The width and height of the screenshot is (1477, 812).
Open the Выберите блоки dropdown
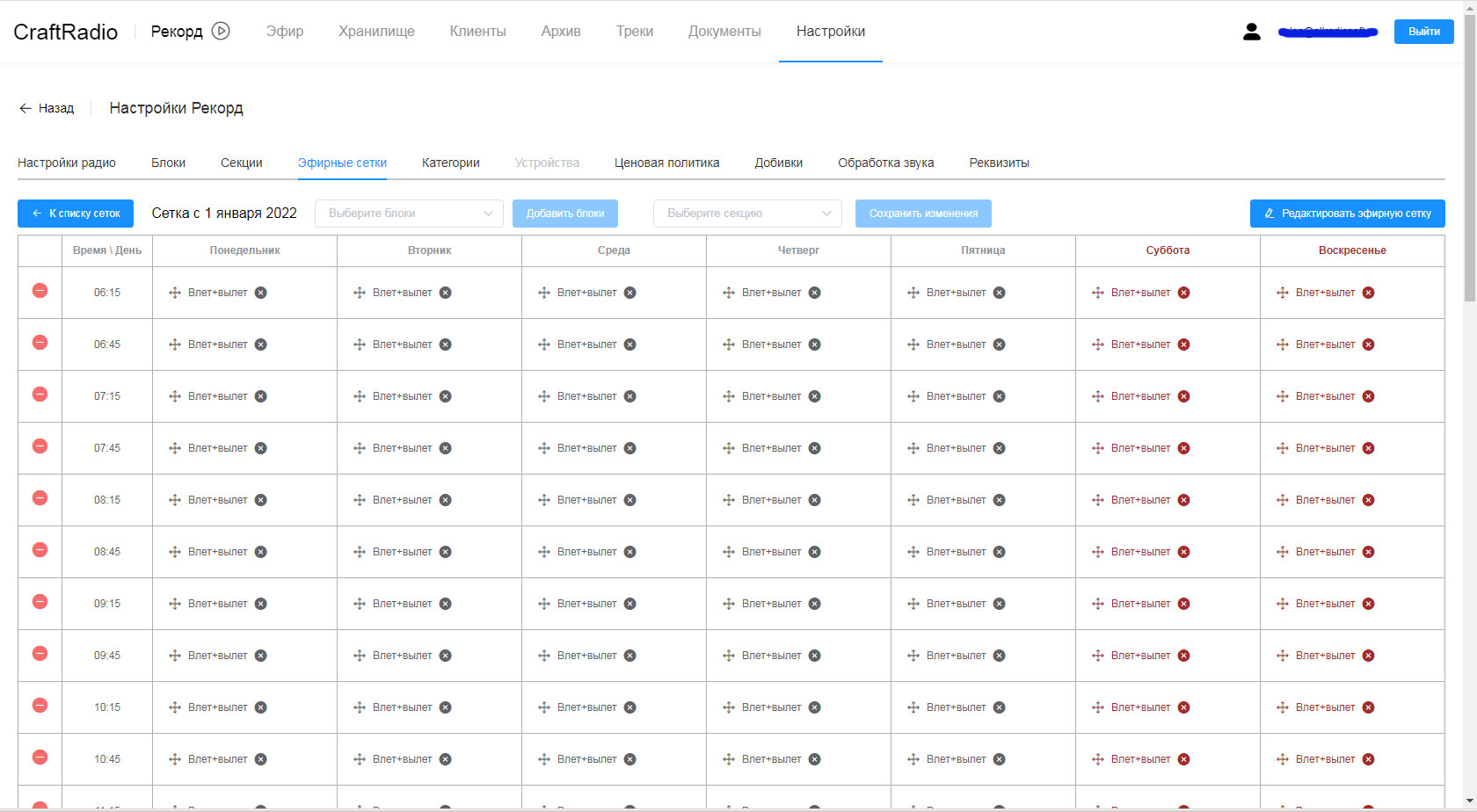click(409, 214)
